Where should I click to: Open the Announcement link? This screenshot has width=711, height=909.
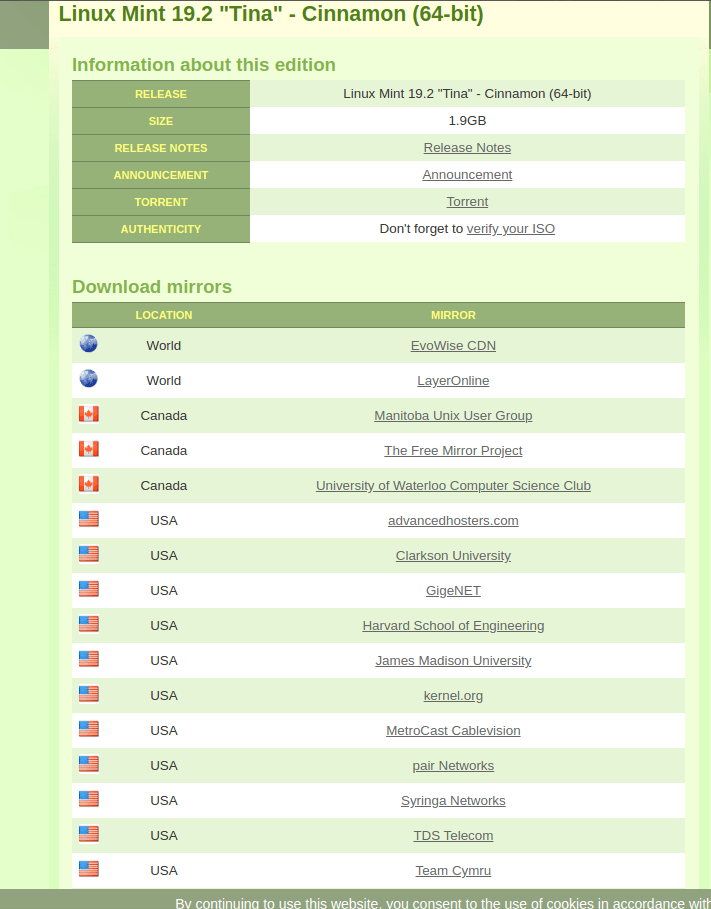[467, 174]
